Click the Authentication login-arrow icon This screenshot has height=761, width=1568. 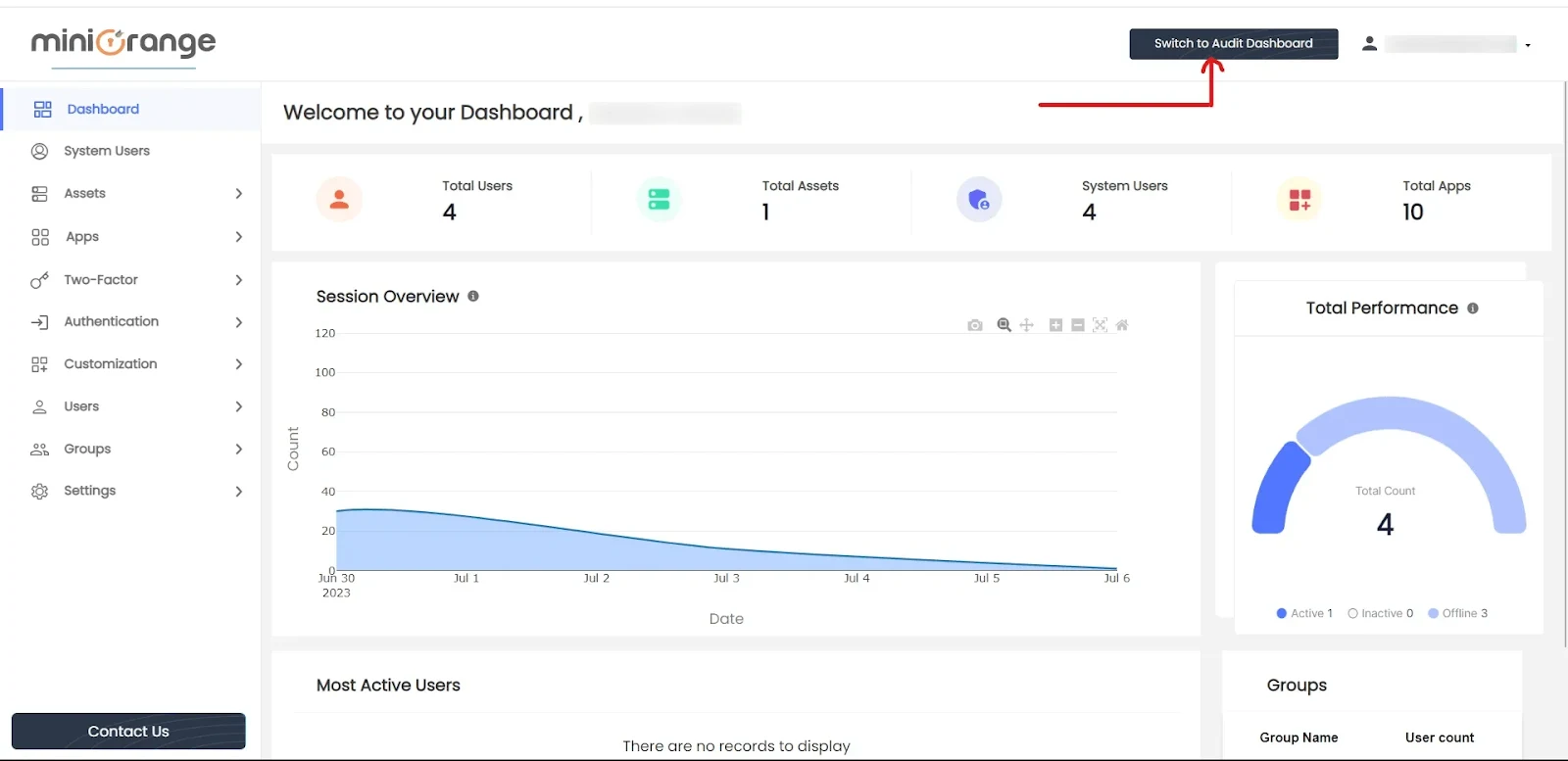point(39,322)
